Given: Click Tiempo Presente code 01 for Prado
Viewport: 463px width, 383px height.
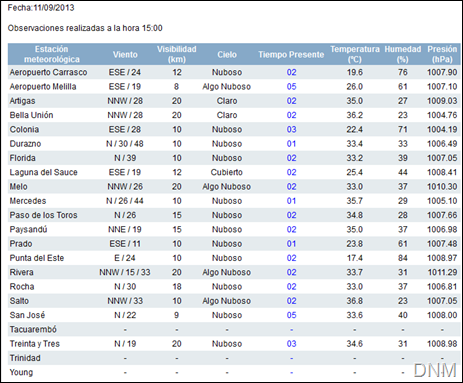Looking at the screenshot, I should [291, 244].
